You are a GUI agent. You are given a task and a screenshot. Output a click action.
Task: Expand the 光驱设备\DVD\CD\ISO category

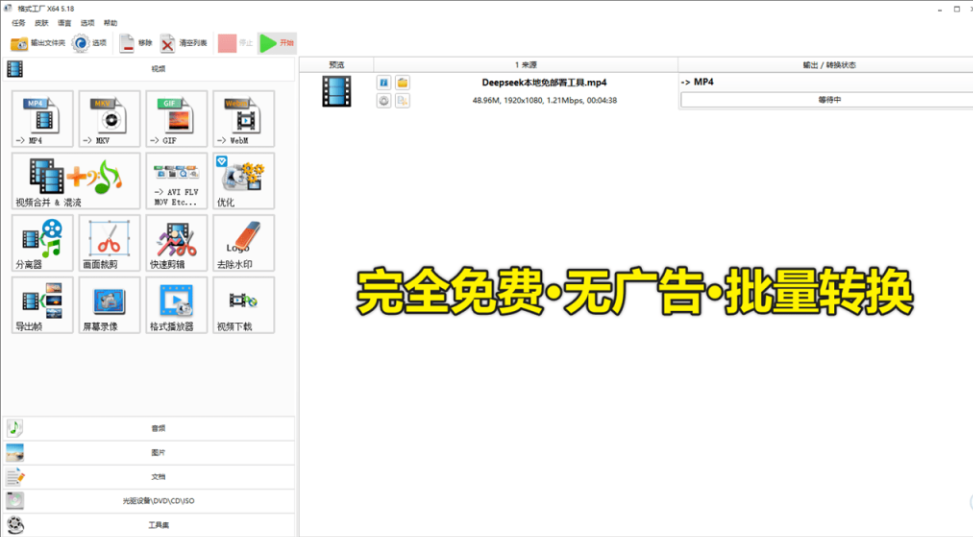[x=149, y=501]
